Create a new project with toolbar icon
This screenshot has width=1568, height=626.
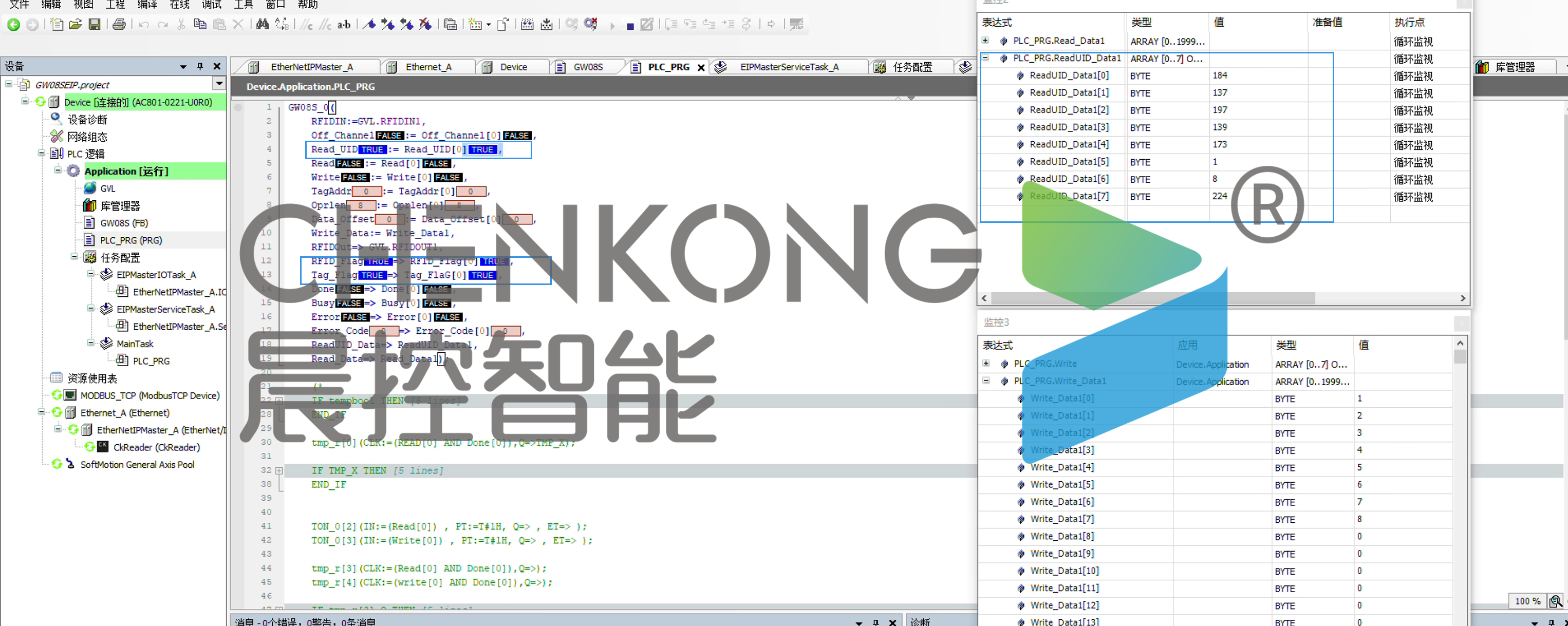57,24
